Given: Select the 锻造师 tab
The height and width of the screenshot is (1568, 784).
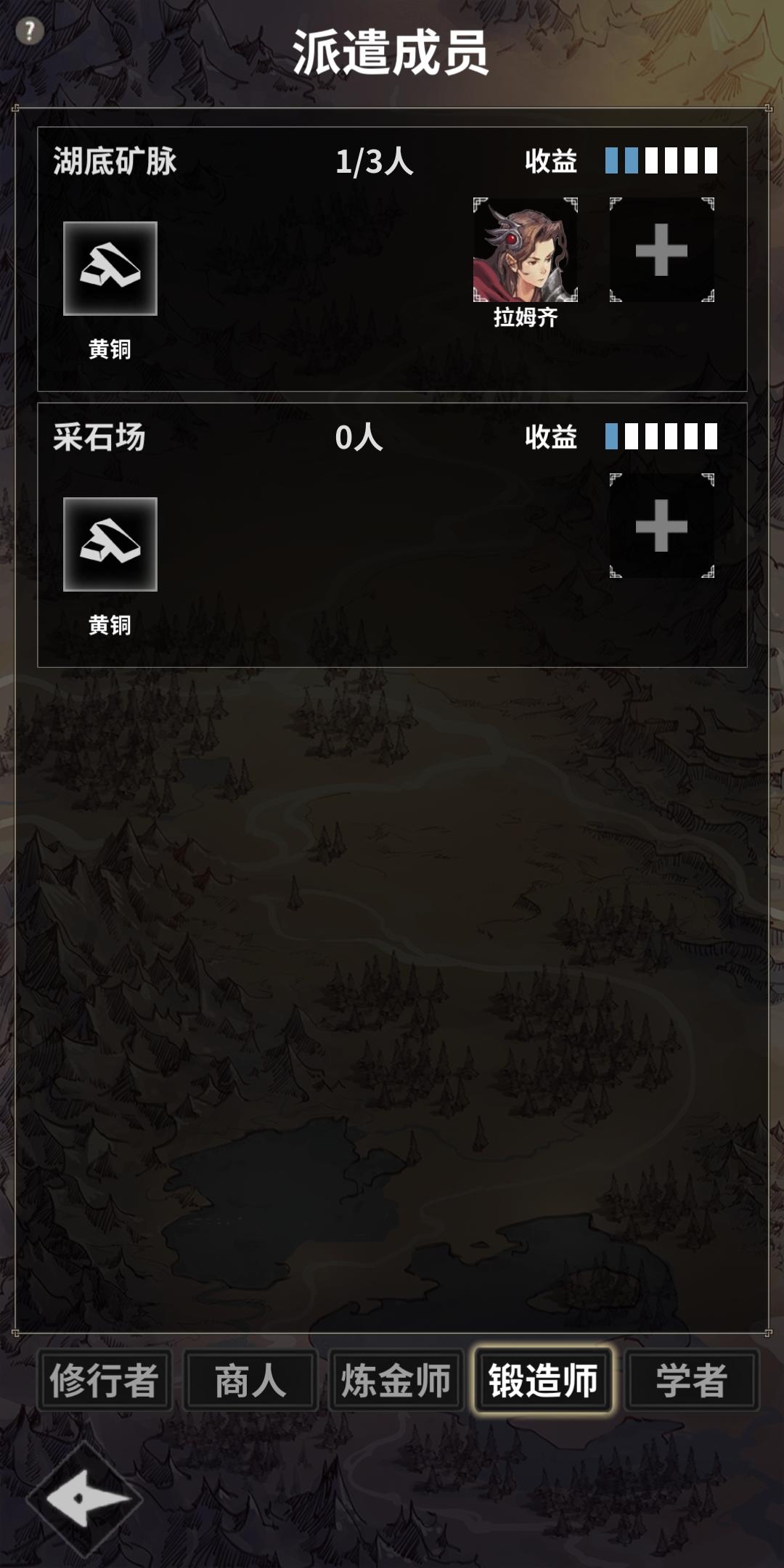Looking at the screenshot, I should pyautogui.click(x=543, y=1380).
